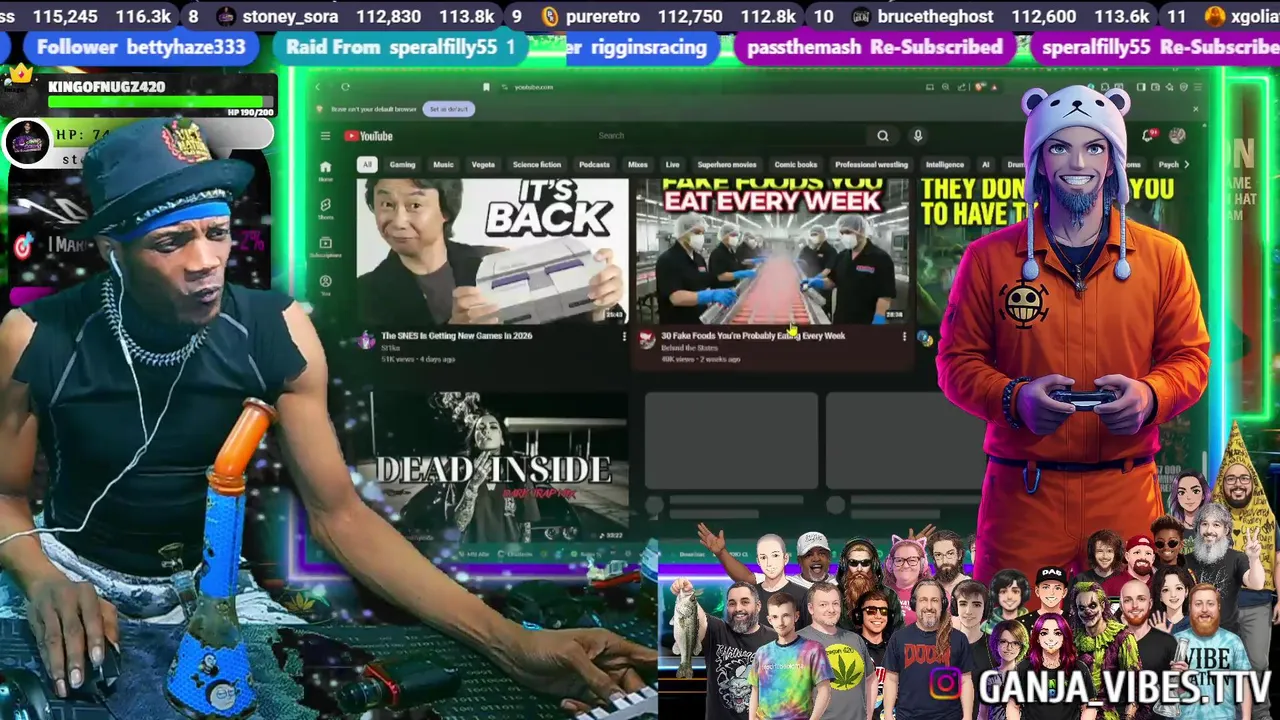
Task: Click the share icon in address bar
Action: 961,87
